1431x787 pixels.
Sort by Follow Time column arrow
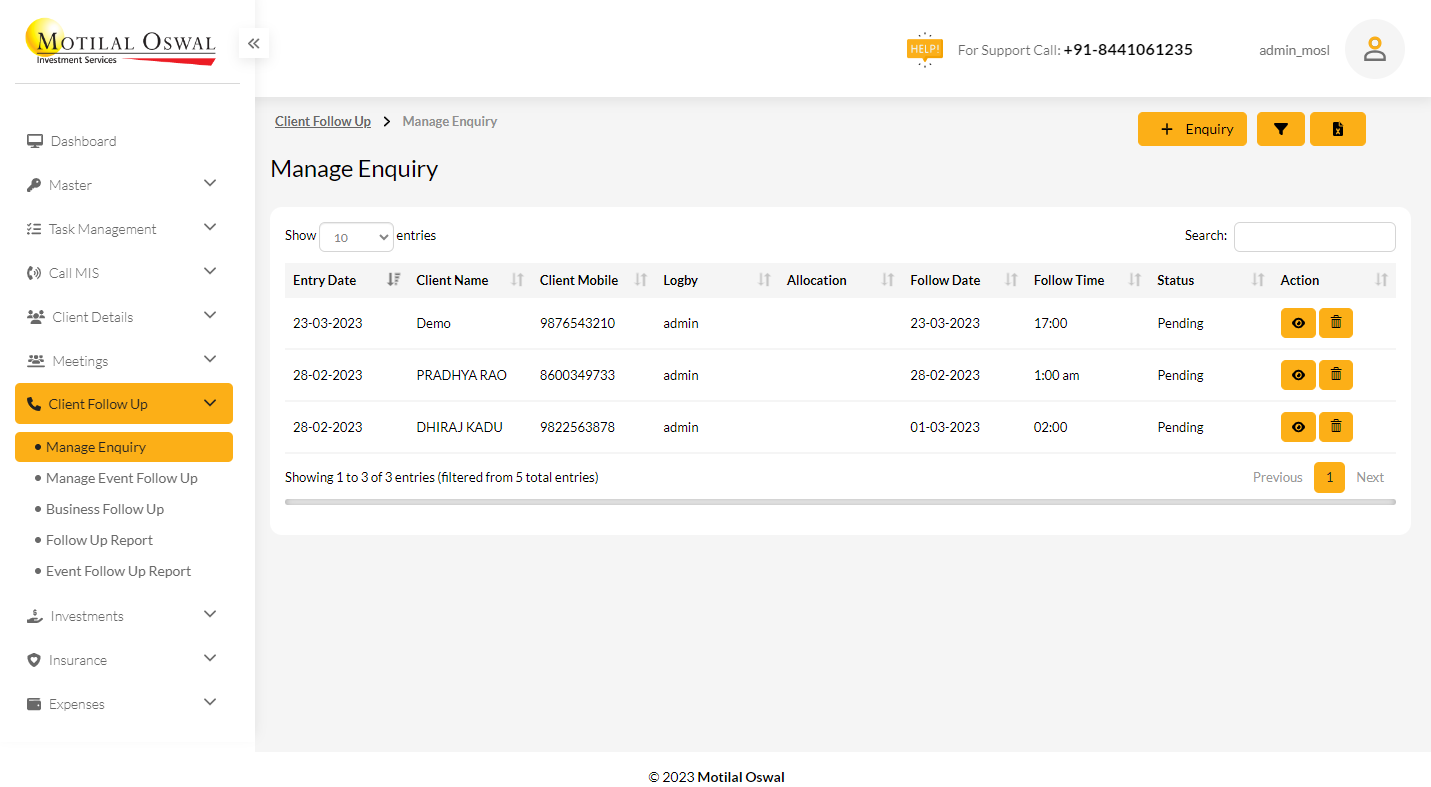coord(1134,280)
